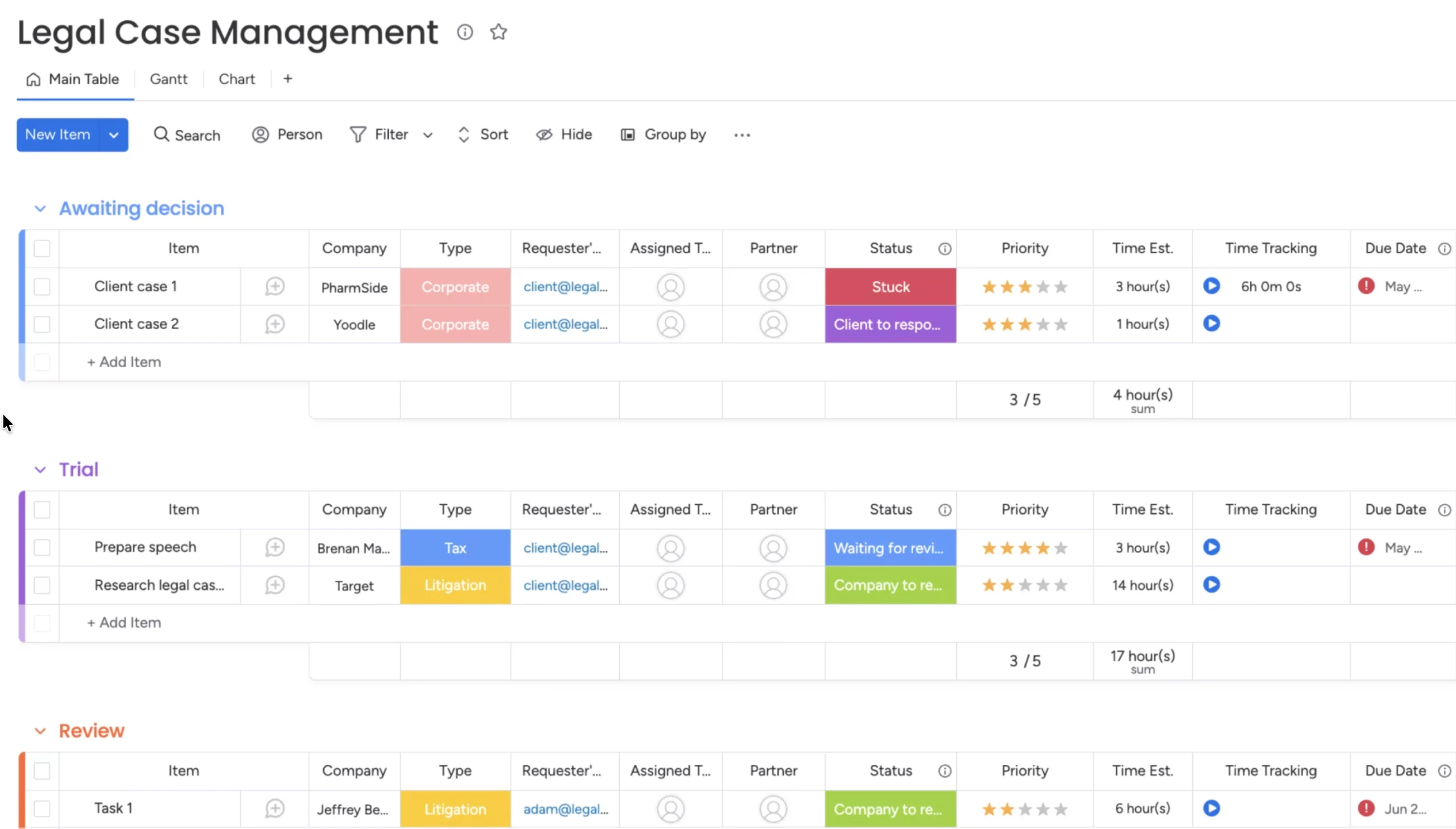1456x829 pixels.
Task: Add an update to Client case 1
Action: pyautogui.click(x=274, y=286)
